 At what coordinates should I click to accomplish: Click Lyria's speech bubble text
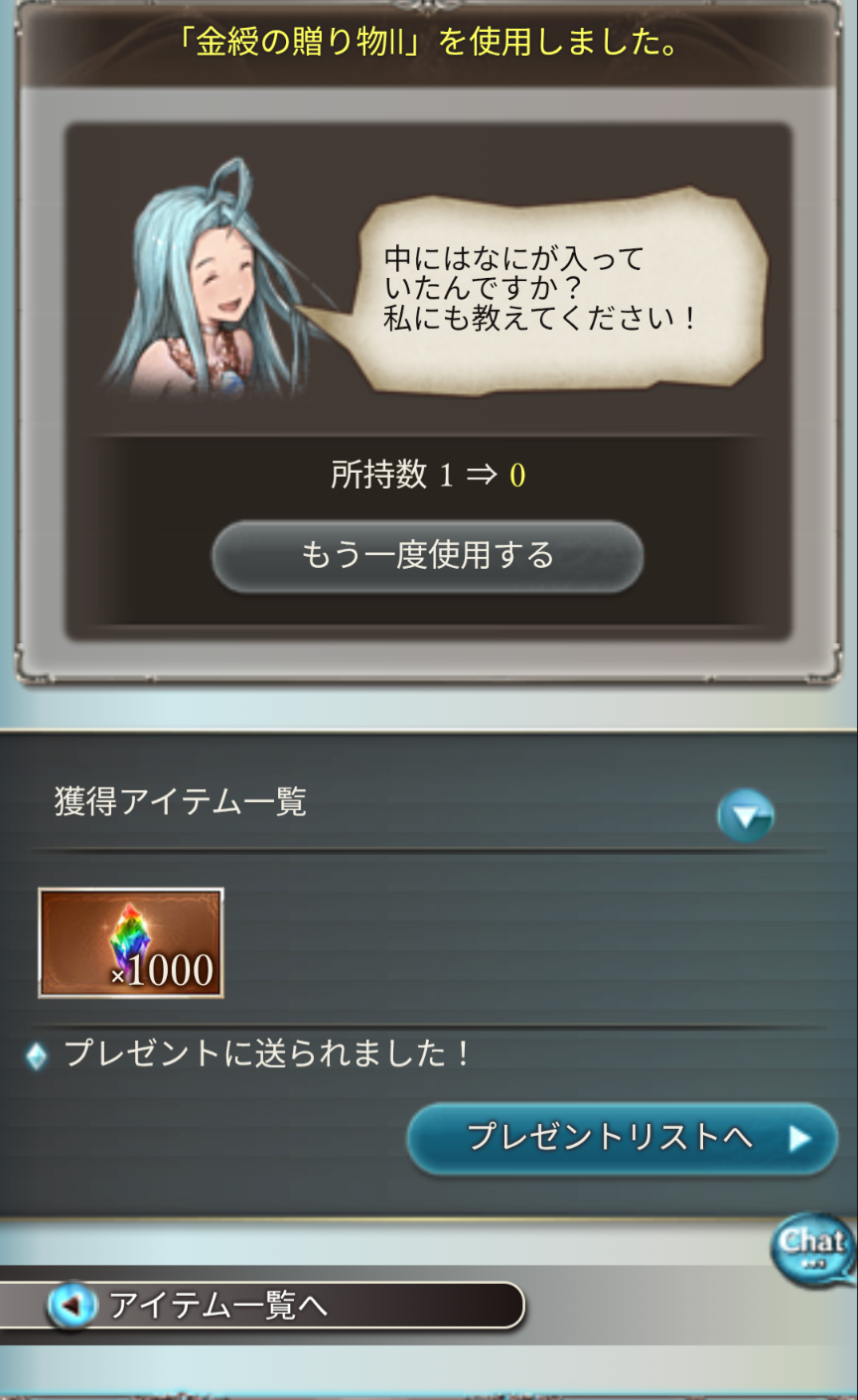tap(541, 288)
